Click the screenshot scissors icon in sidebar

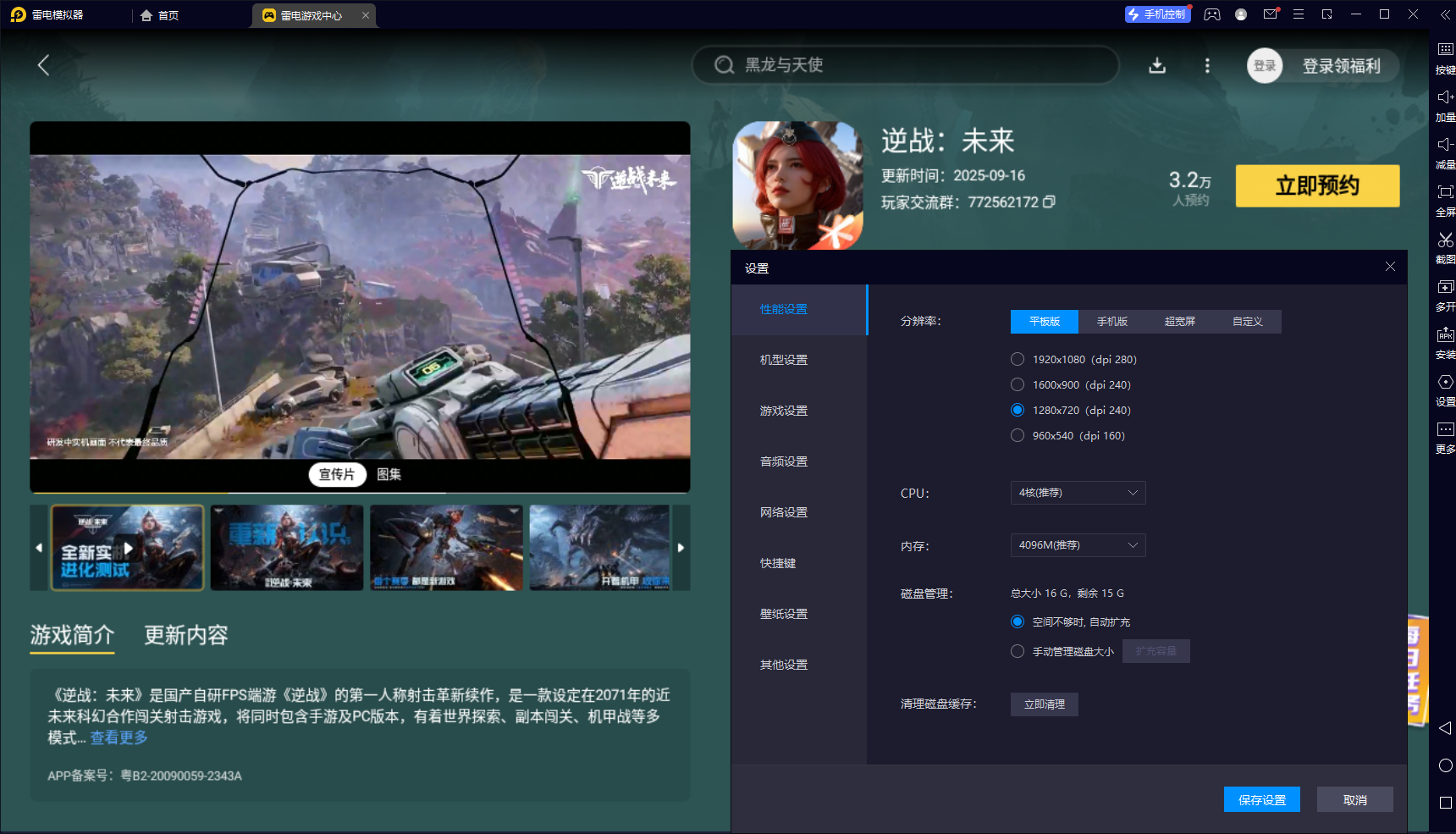[1445, 240]
